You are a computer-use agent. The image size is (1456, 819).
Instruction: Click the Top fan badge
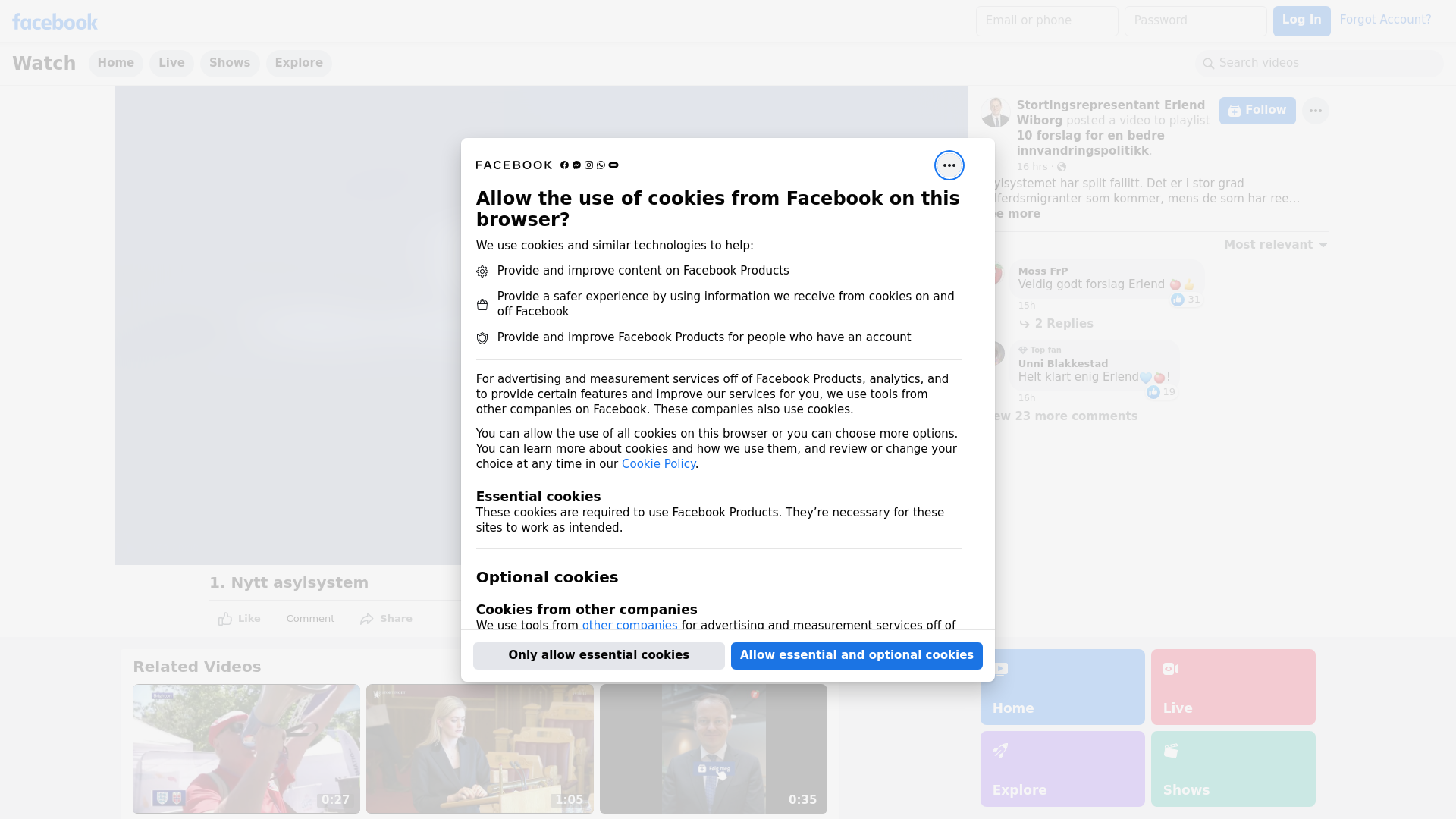1040,350
